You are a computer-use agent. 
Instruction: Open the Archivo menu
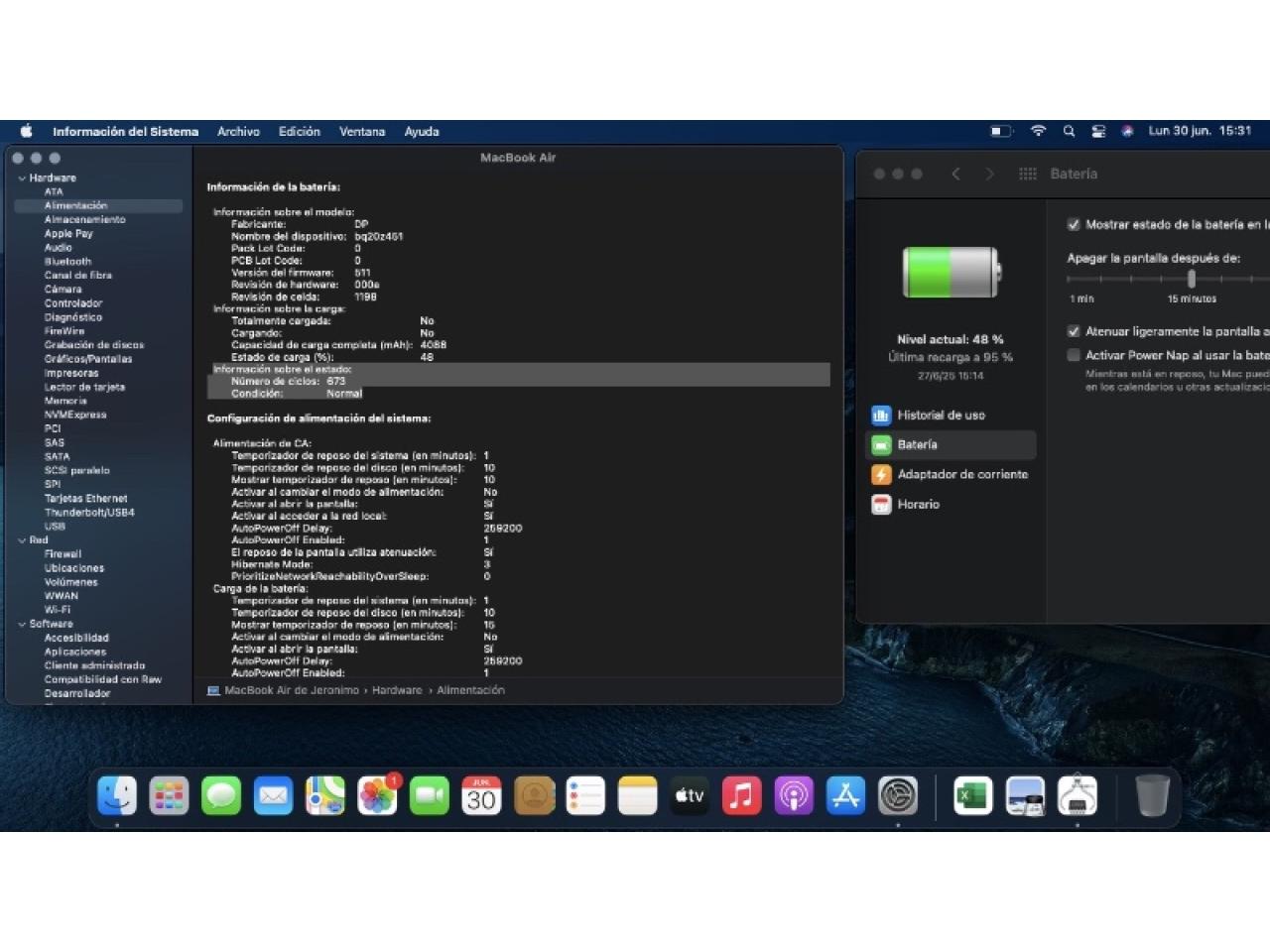238,131
